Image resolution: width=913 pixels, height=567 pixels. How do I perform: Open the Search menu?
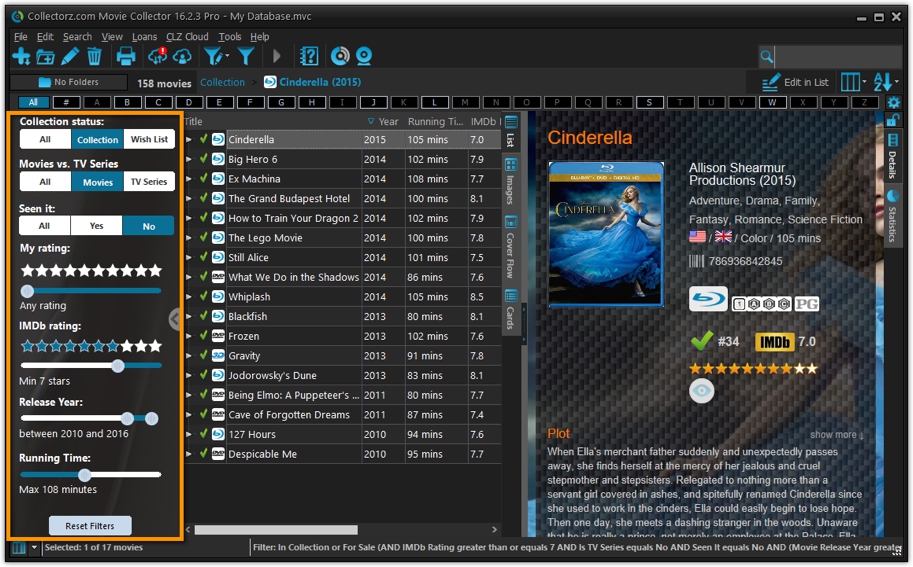77,37
